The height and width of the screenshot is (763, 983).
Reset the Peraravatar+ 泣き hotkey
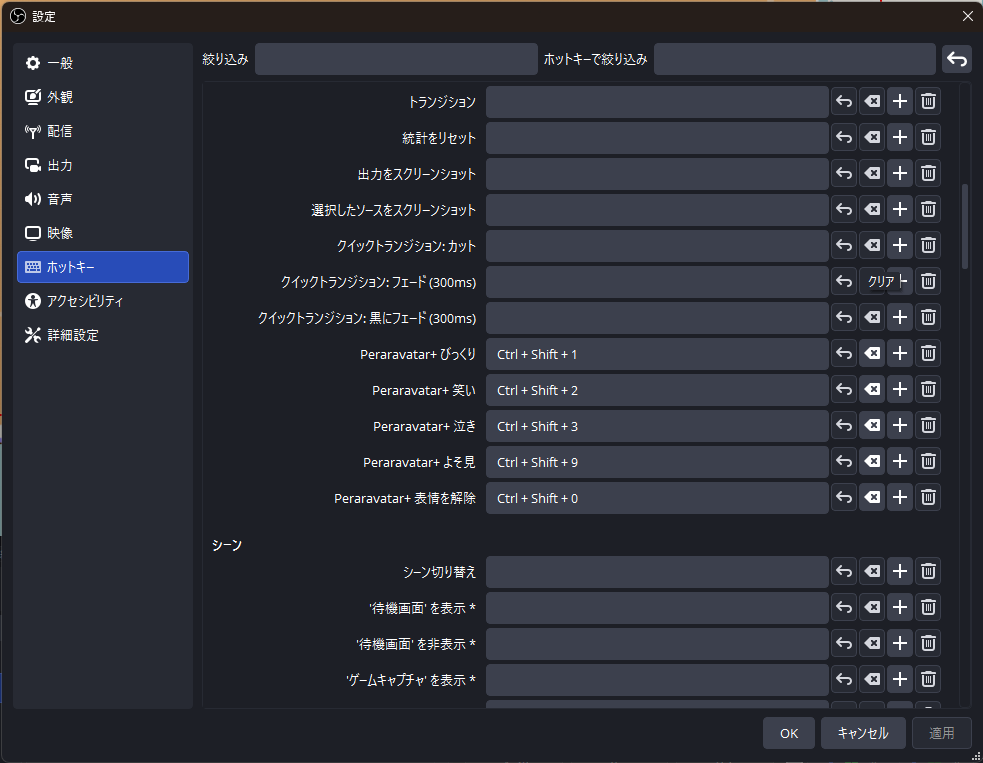pos(844,426)
